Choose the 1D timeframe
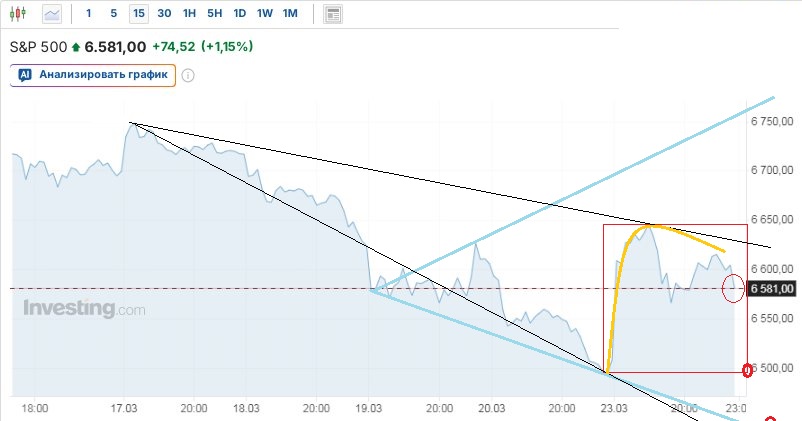 coord(239,14)
